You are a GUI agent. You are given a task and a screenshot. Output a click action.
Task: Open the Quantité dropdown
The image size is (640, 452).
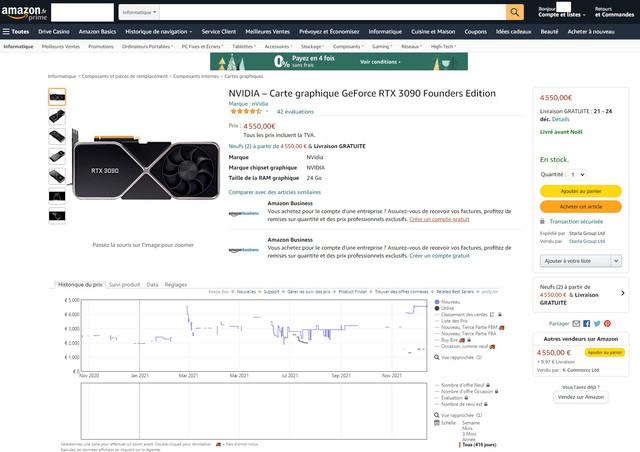(x=578, y=175)
